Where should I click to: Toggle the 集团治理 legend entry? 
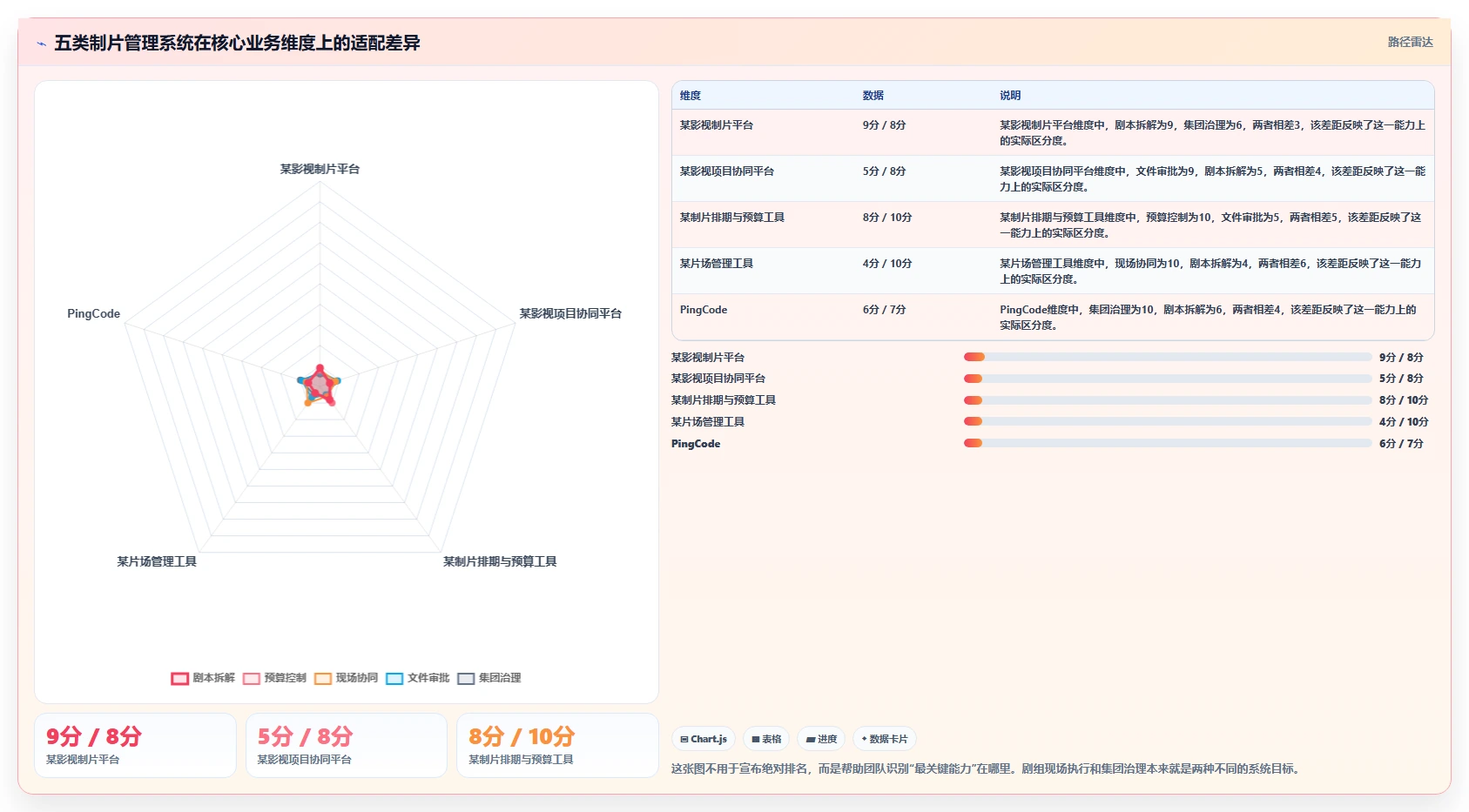(x=489, y=678)
